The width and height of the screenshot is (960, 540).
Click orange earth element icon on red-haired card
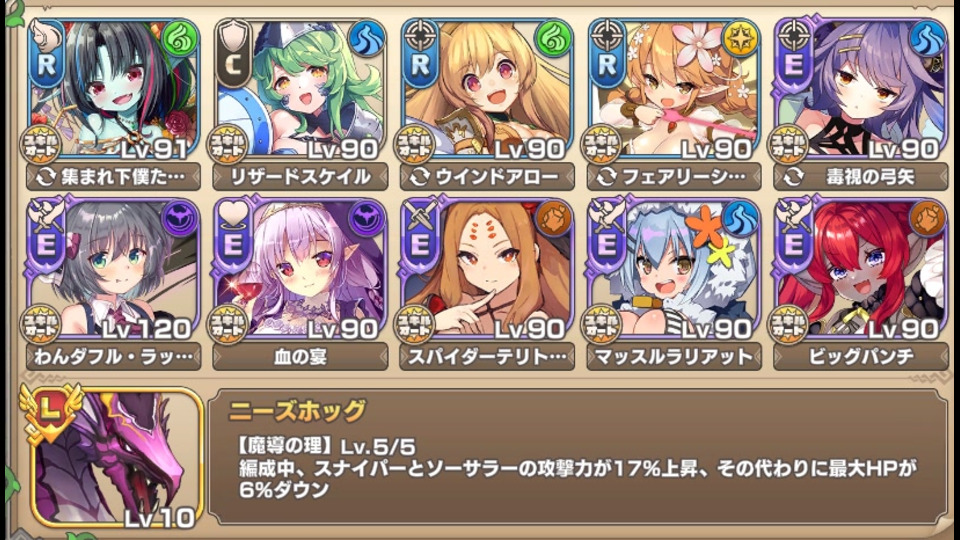(927, 219)
